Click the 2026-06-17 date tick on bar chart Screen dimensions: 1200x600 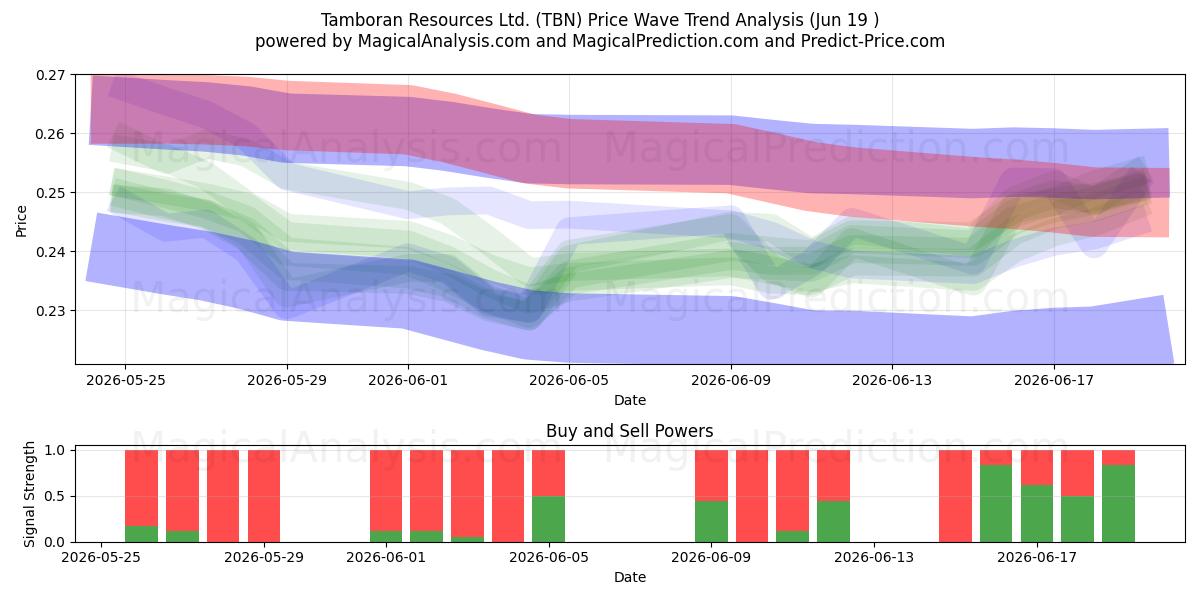(x=1038, y=557)
